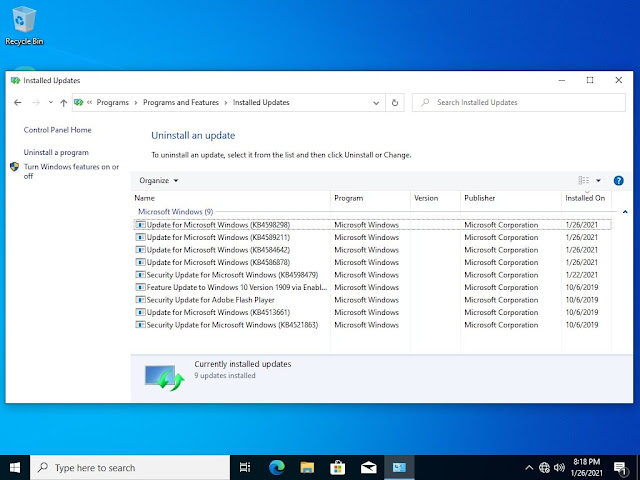This screenshot has height=480, width=640.
Task: Click the KB4598298 update icon
Action: [140, 224]
